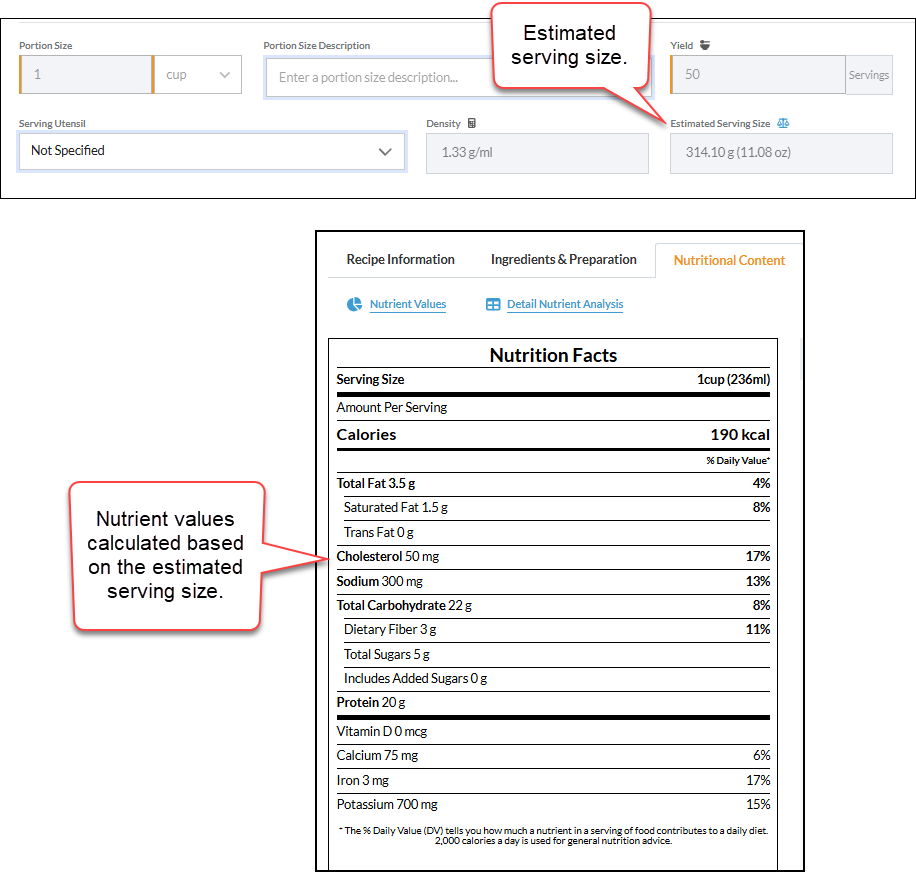
Task: Open the Ingredients & Preparation tab
Action: 564,259
